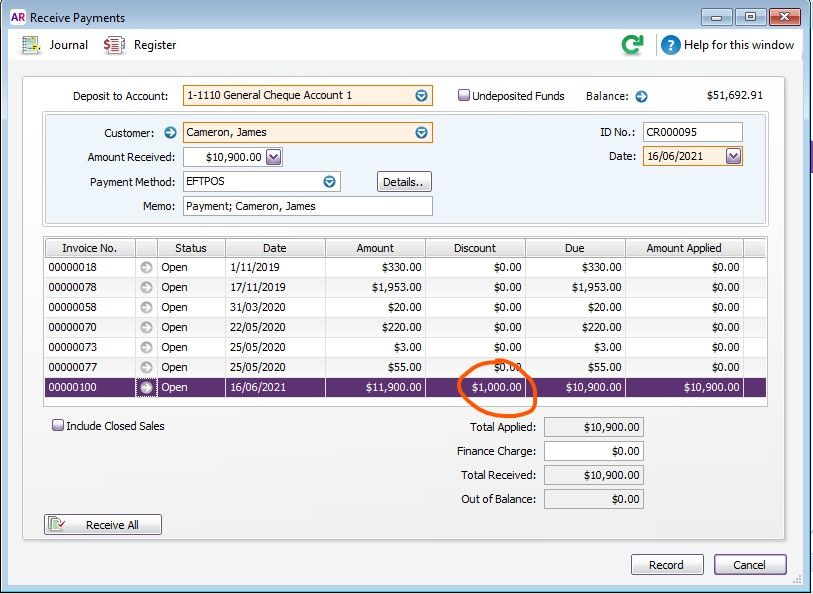
Task: Click the Customer zoom arrow icon
Action: pyautogui.click(x=170, y=132)
